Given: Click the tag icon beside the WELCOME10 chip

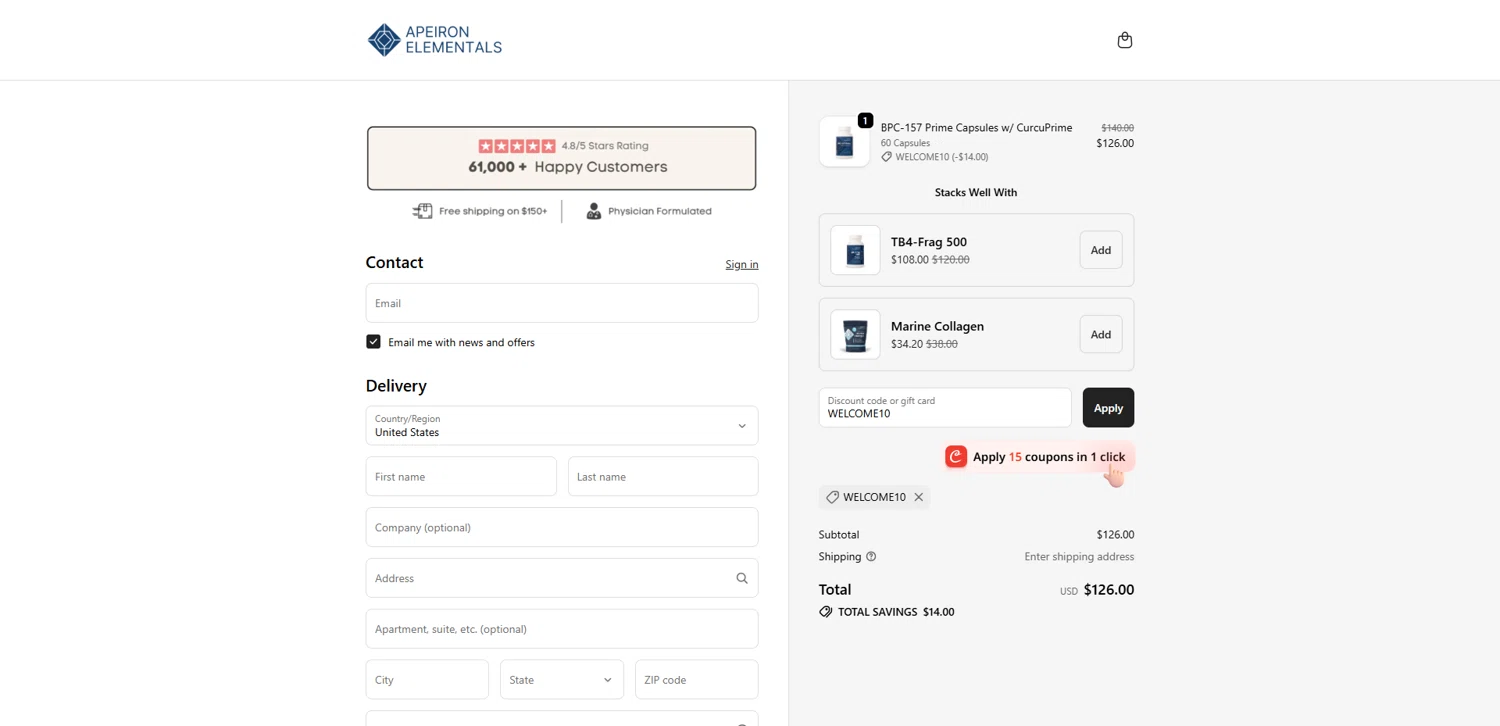Looking at the screenshot, I should [833, 497].
